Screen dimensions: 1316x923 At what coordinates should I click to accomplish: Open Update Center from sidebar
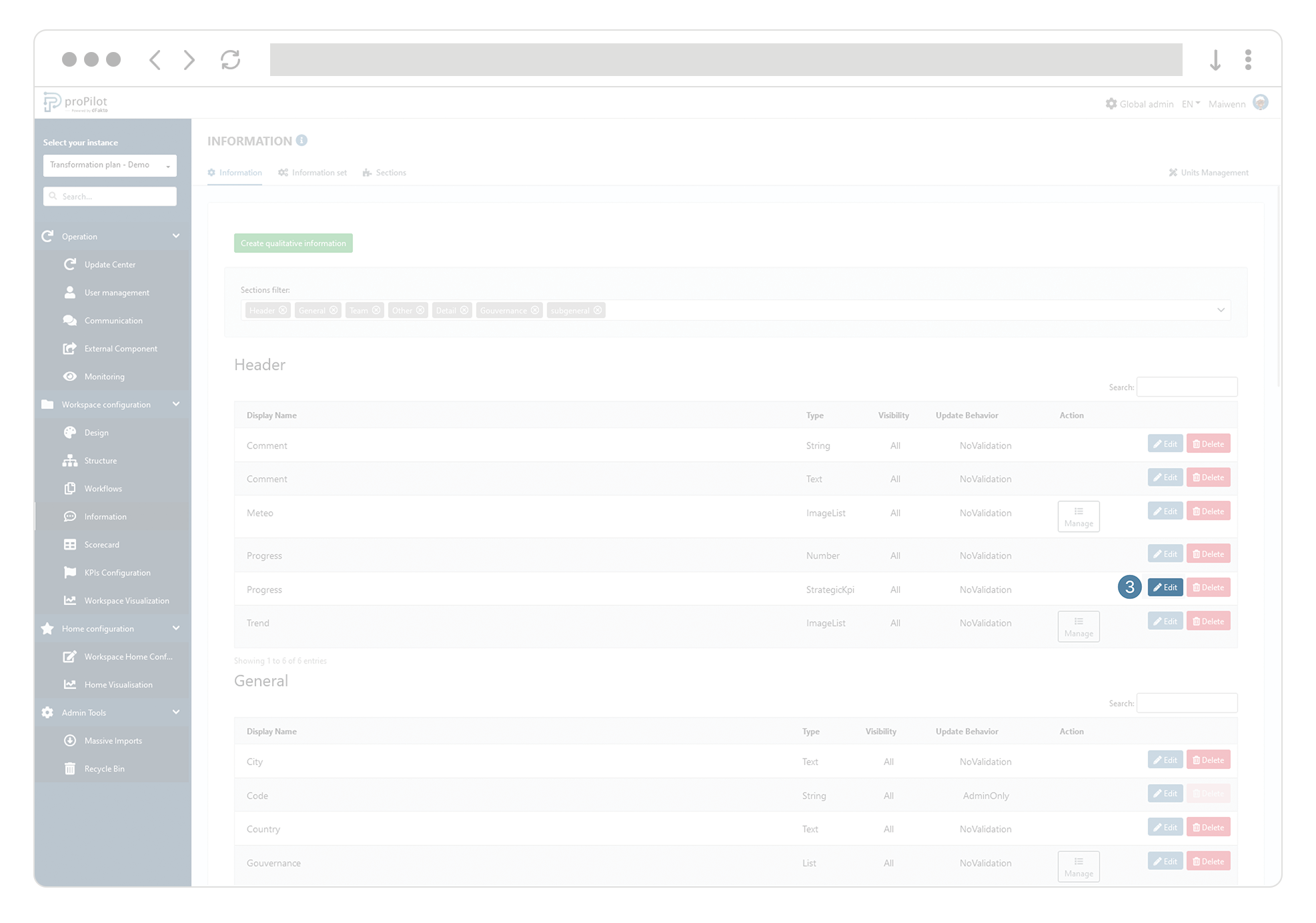point(109,265)
